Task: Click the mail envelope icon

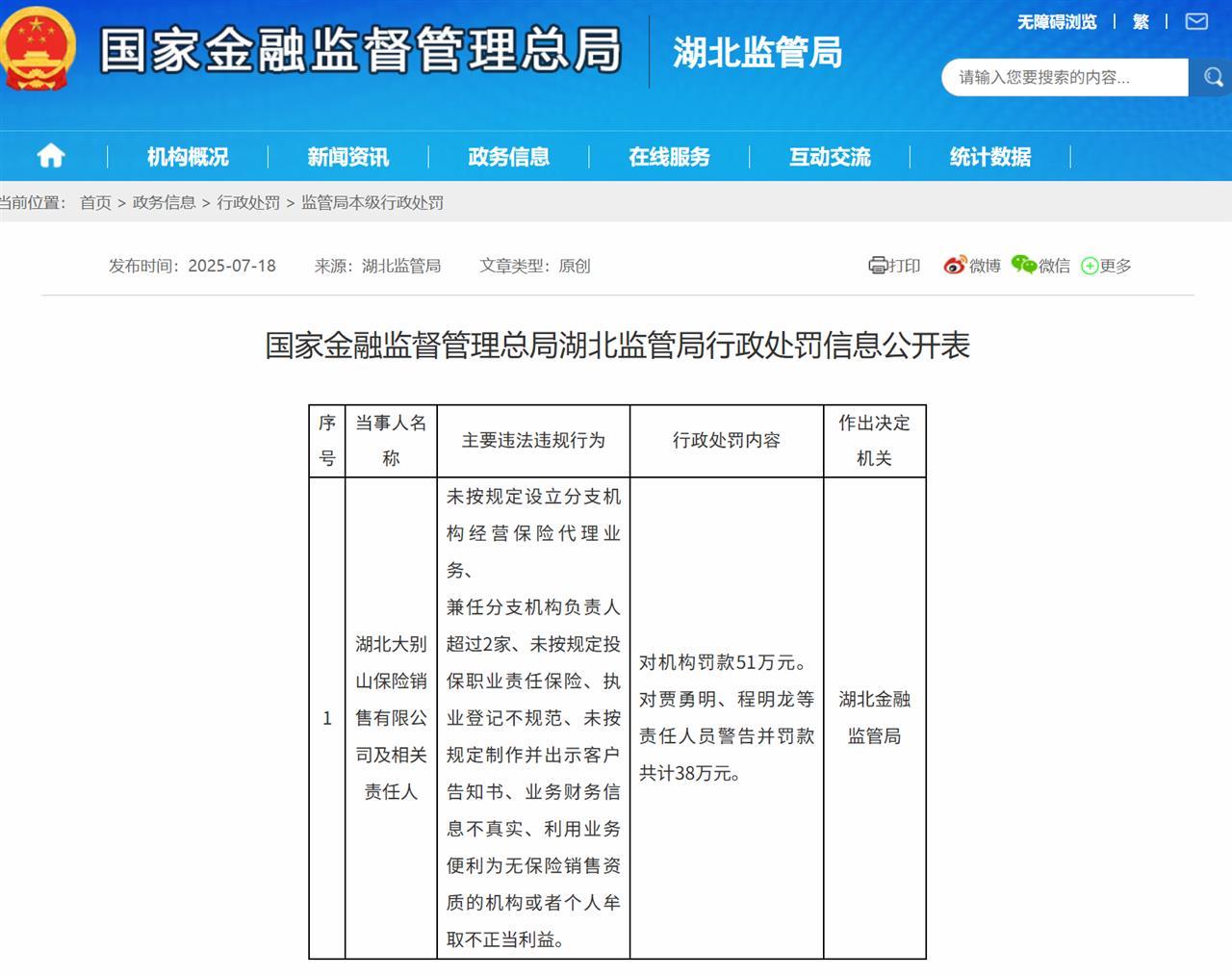Action: point(1196,21)
